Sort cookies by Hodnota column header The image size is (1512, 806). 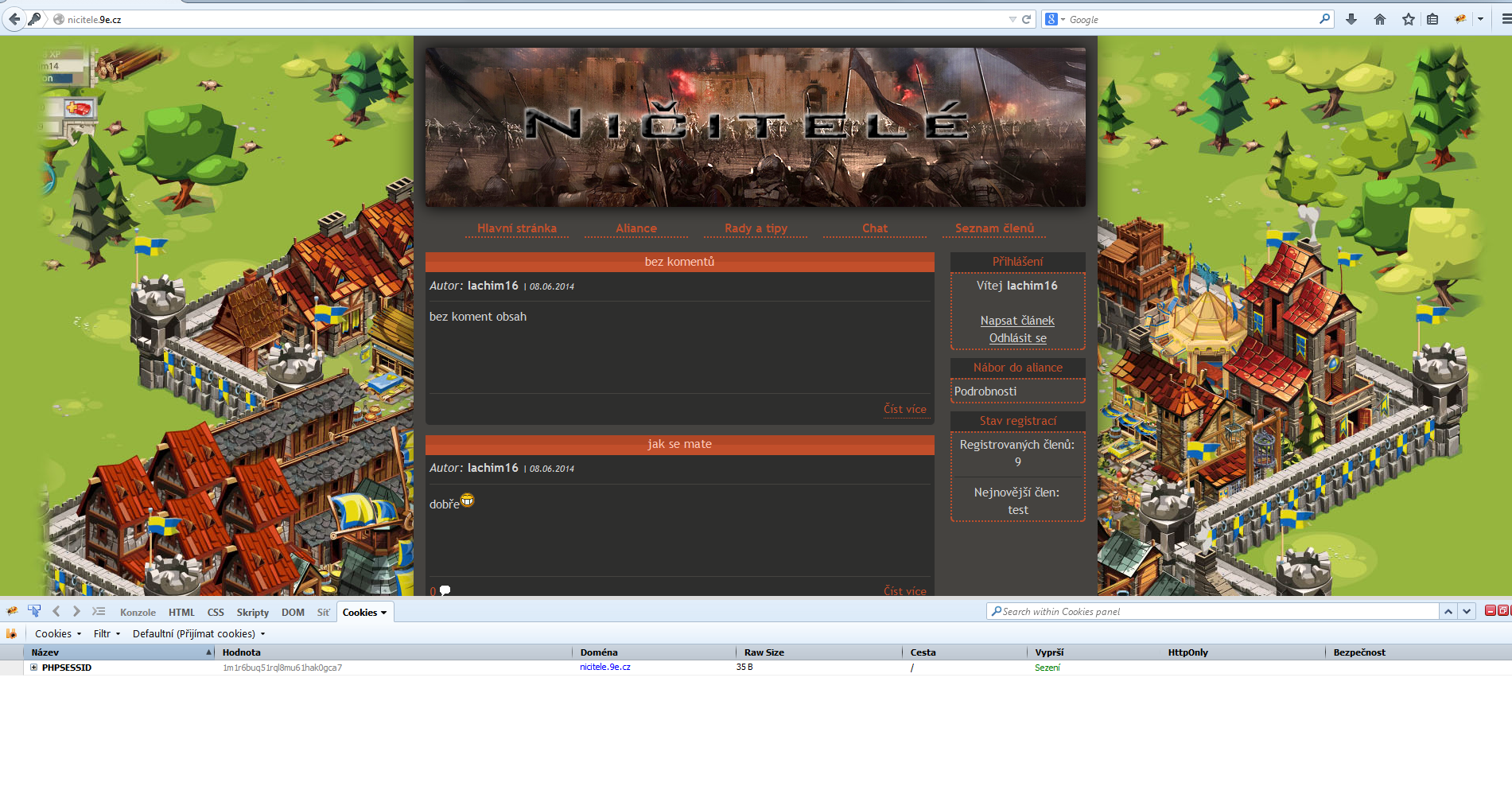coord(394,652)
